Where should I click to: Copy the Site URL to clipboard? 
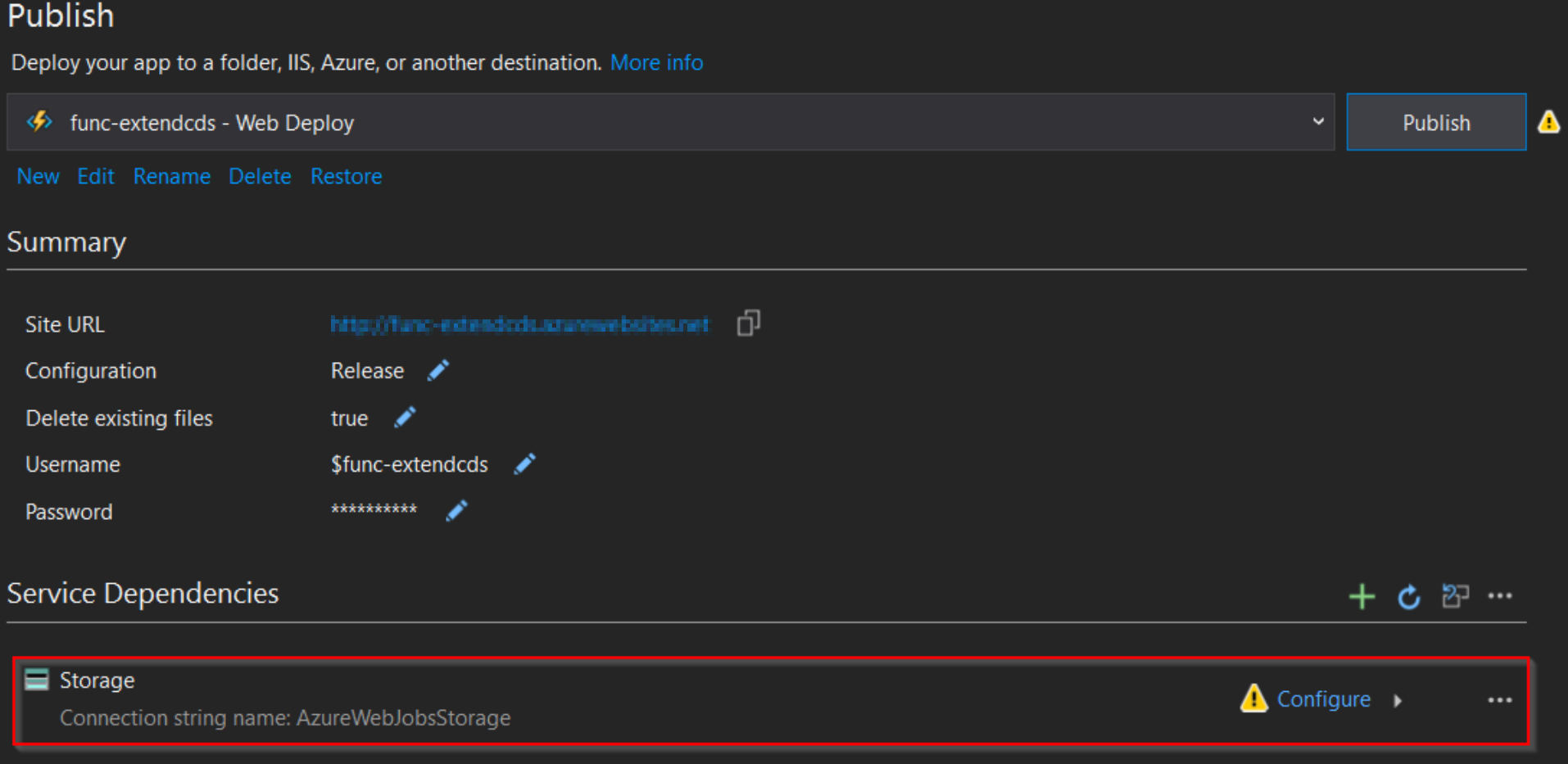tap(748, 323)
